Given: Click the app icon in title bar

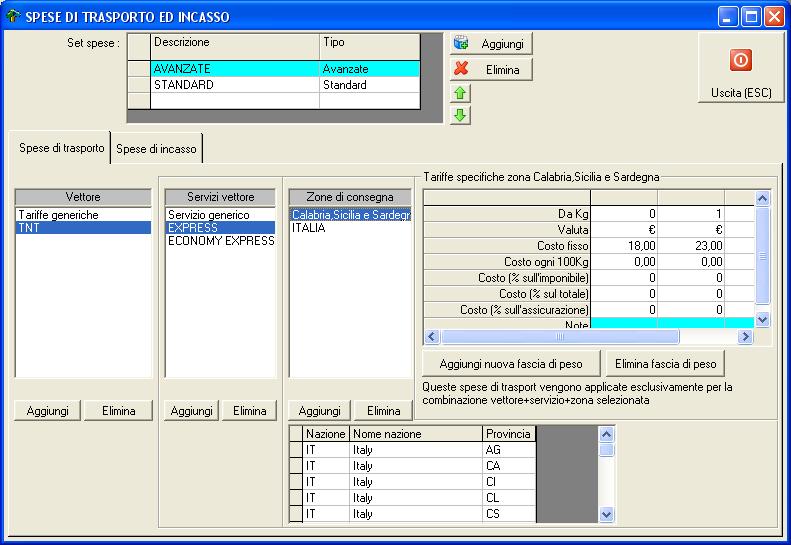Looking at the screenshot, I should pyautogui.click(x=13, y=16).
